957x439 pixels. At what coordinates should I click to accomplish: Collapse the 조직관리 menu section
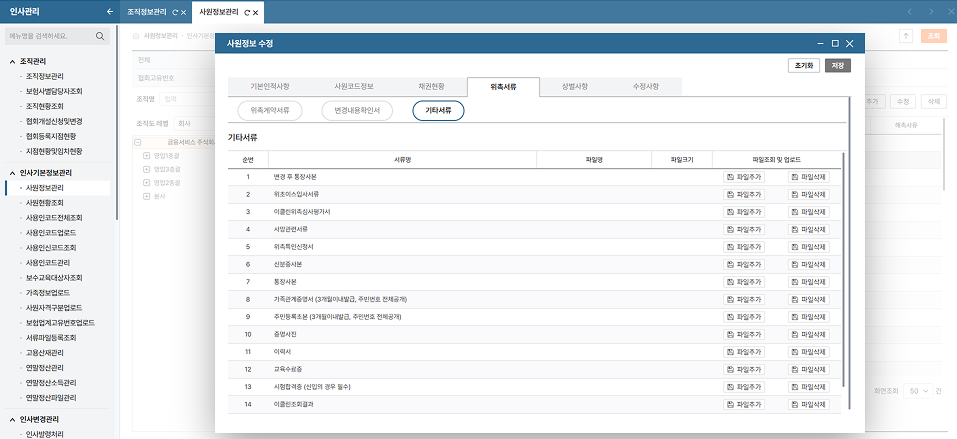(x=12, y=60)
